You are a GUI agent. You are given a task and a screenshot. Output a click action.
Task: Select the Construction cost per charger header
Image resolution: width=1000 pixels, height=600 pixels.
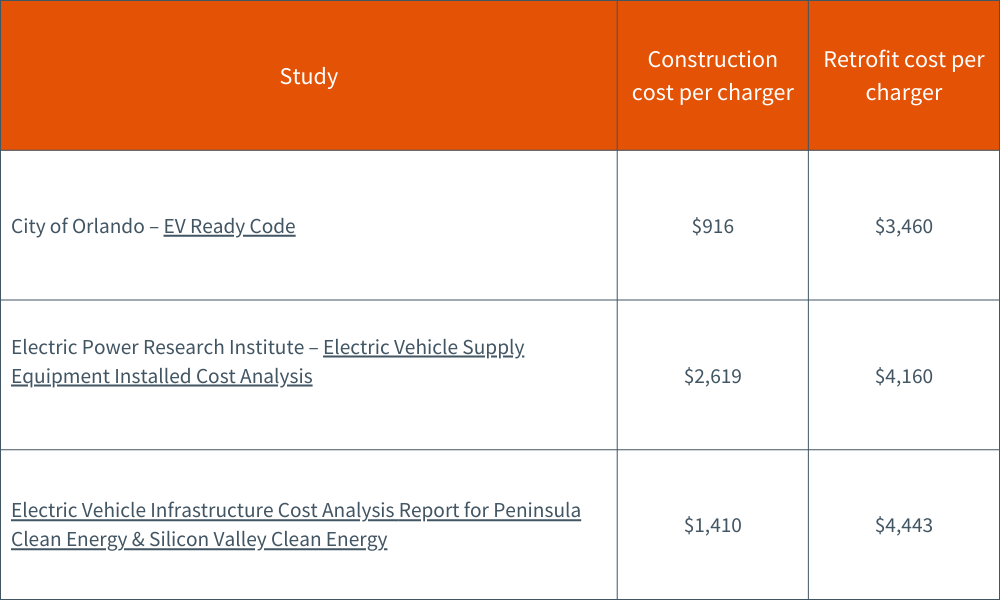tap(712, 76)
